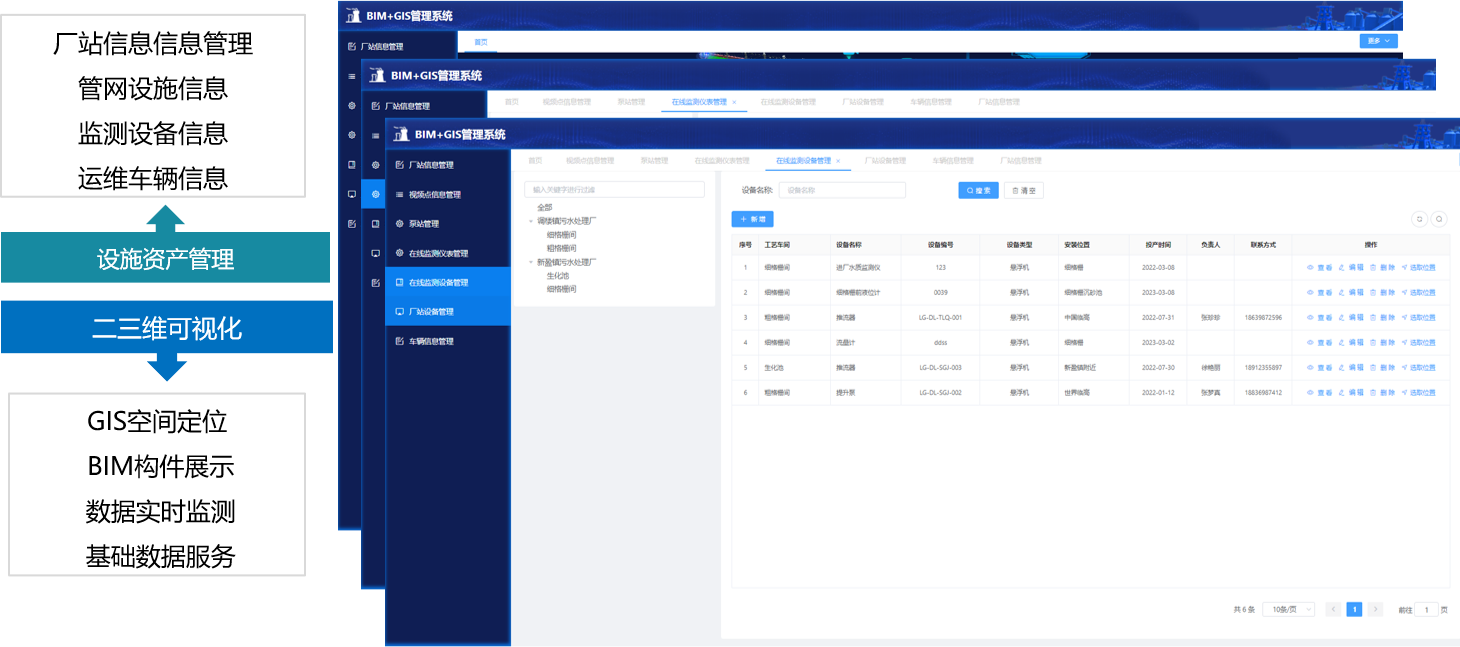Click the 编辑 pencil icon for row 3
Image resolution: width=1460 pixels, height=647 pixels.
(x=1342, y=318)
